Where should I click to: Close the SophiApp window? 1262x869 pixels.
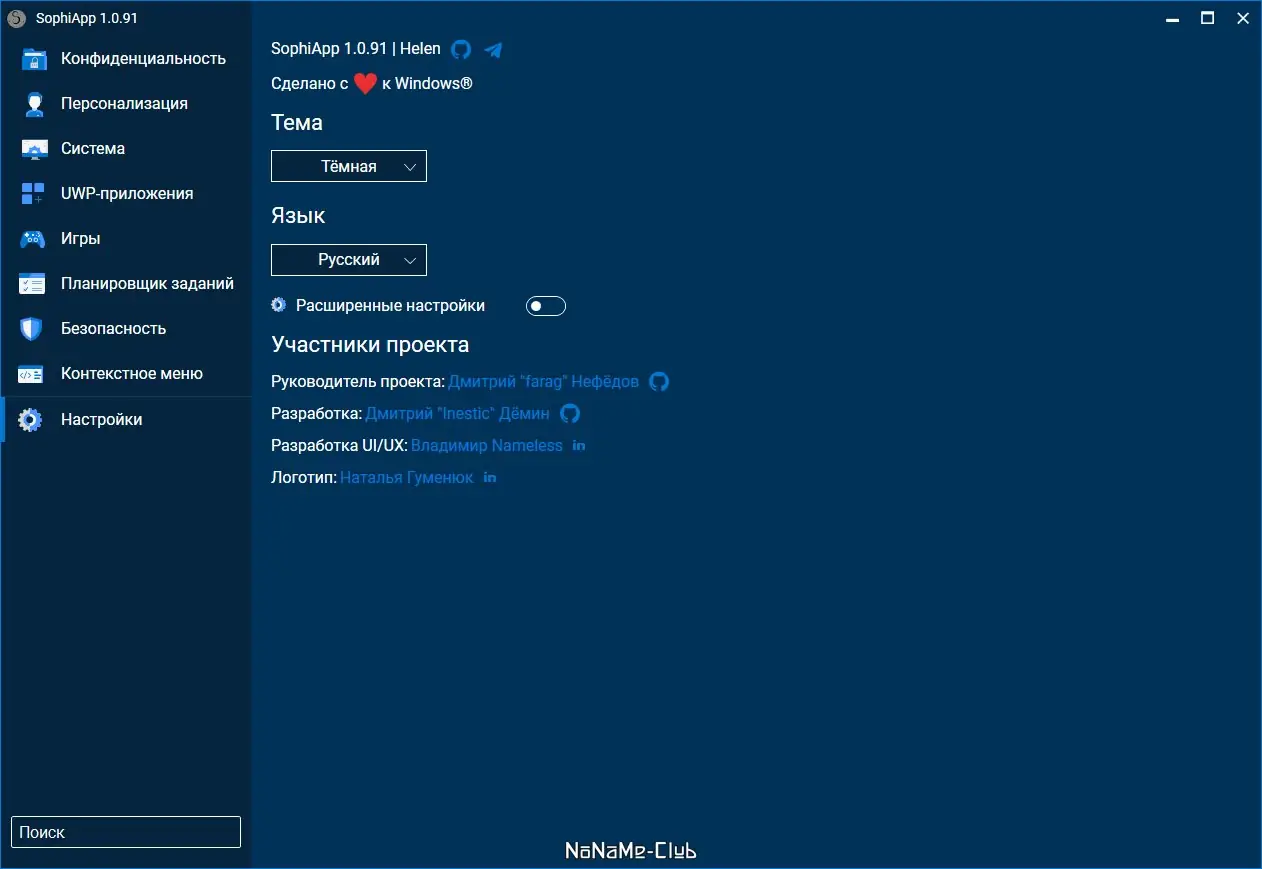(x=1242, y=18)
